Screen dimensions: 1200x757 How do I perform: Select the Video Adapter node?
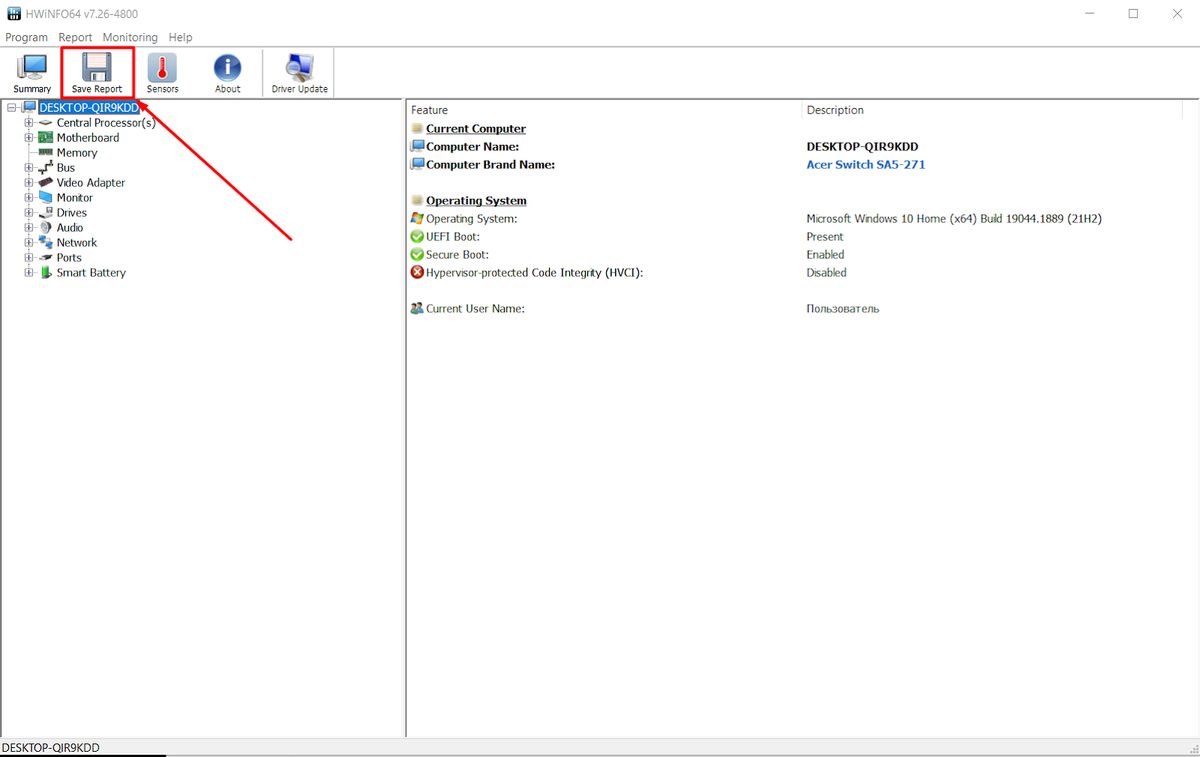[90, 183]
